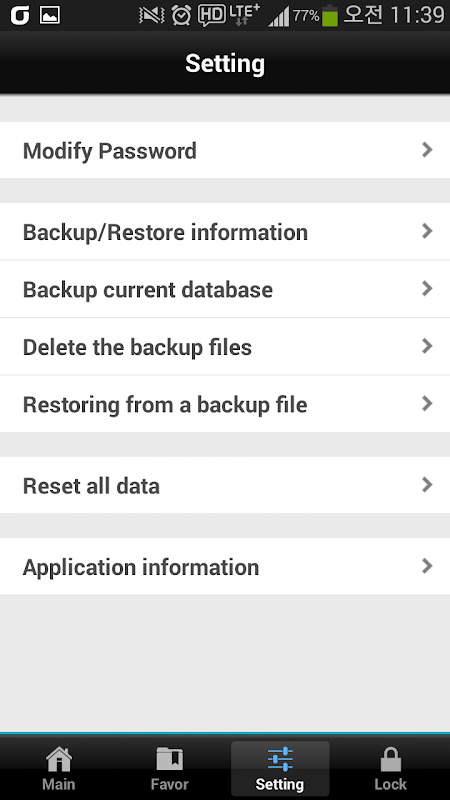Tap the battery indicator in status bar
Image resolution: width=450 pixels, height=800 pixels.
point(330,15)
